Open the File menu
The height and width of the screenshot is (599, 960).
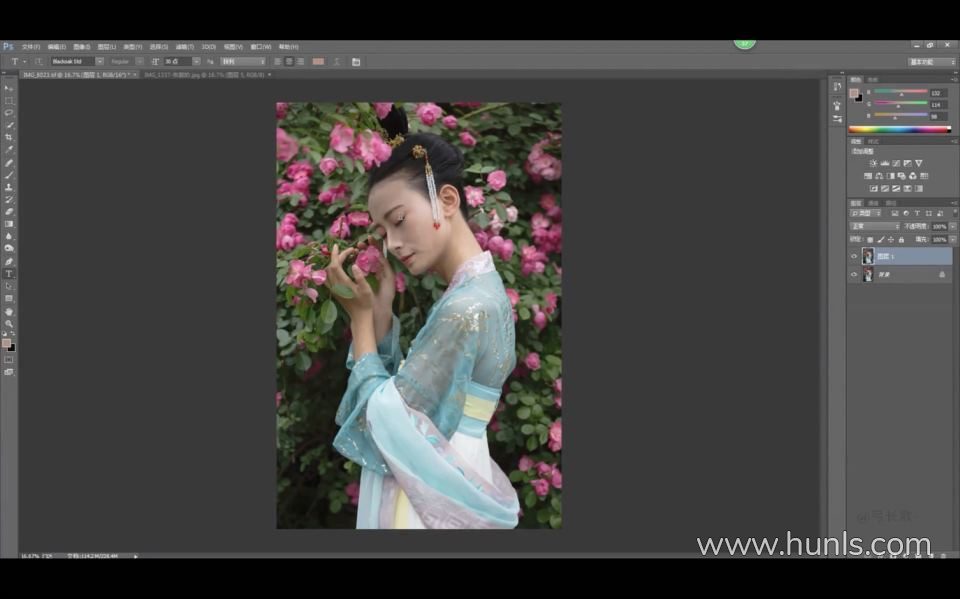tap(31, 47)
